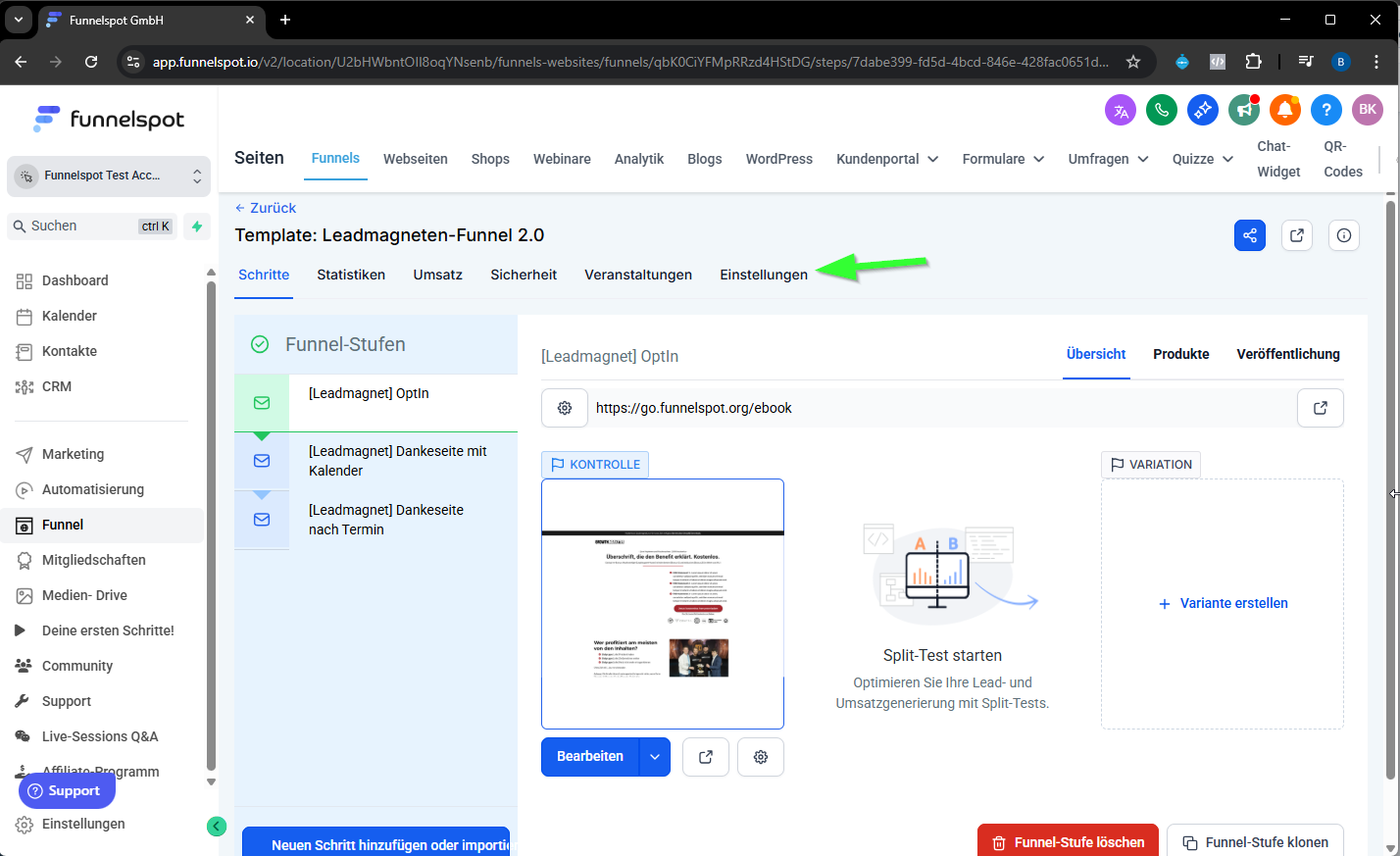Click the blue share funnel button
1400x856 pixels.
pyautogui.click(x=1250, y=235)
